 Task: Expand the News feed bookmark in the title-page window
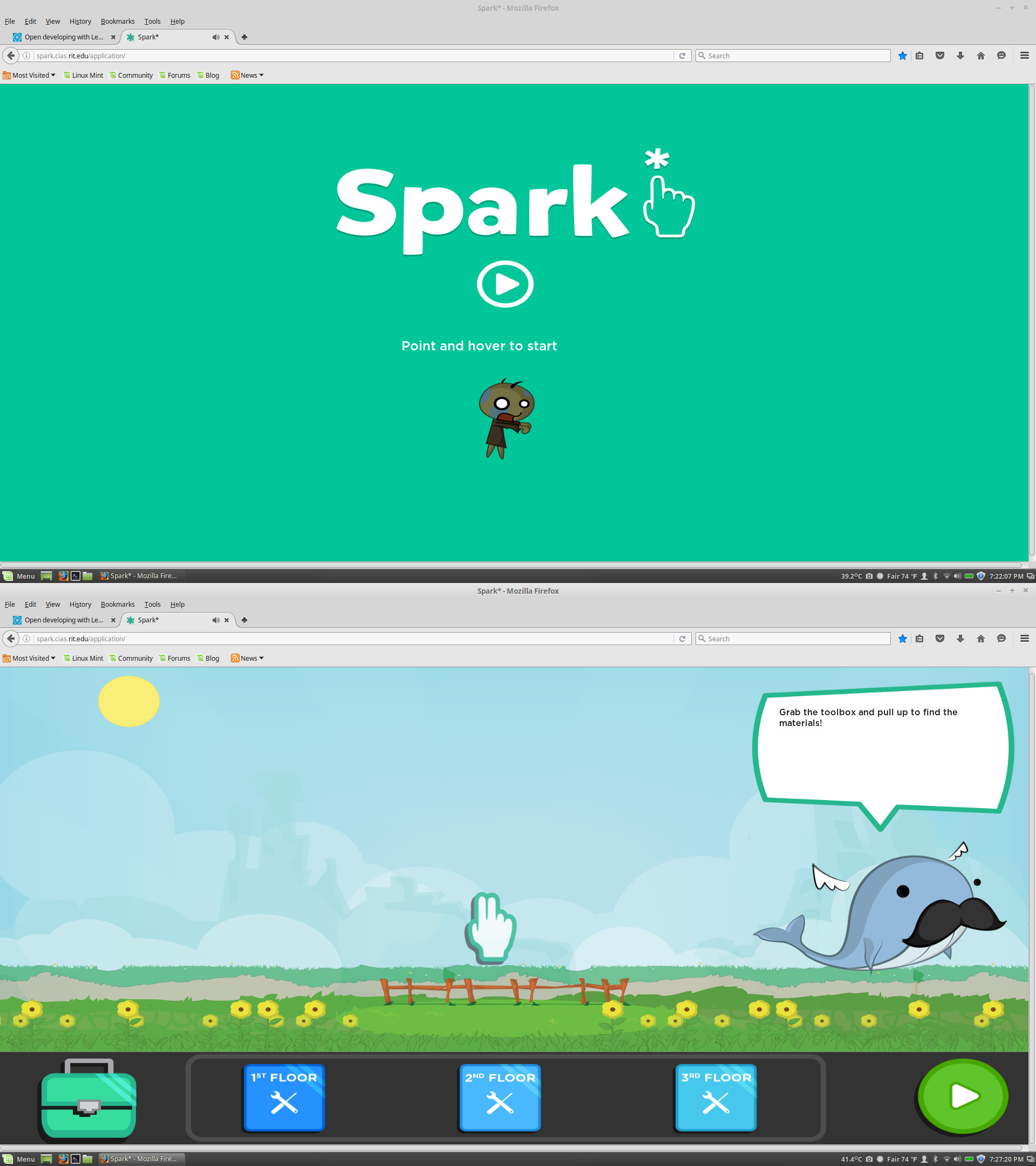point(248,75)
